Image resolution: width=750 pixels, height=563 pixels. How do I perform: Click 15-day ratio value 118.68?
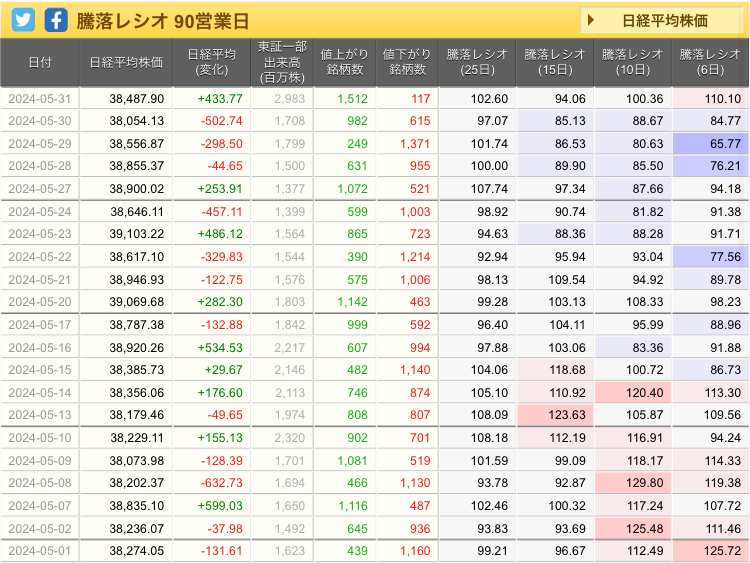pos(567,370)
